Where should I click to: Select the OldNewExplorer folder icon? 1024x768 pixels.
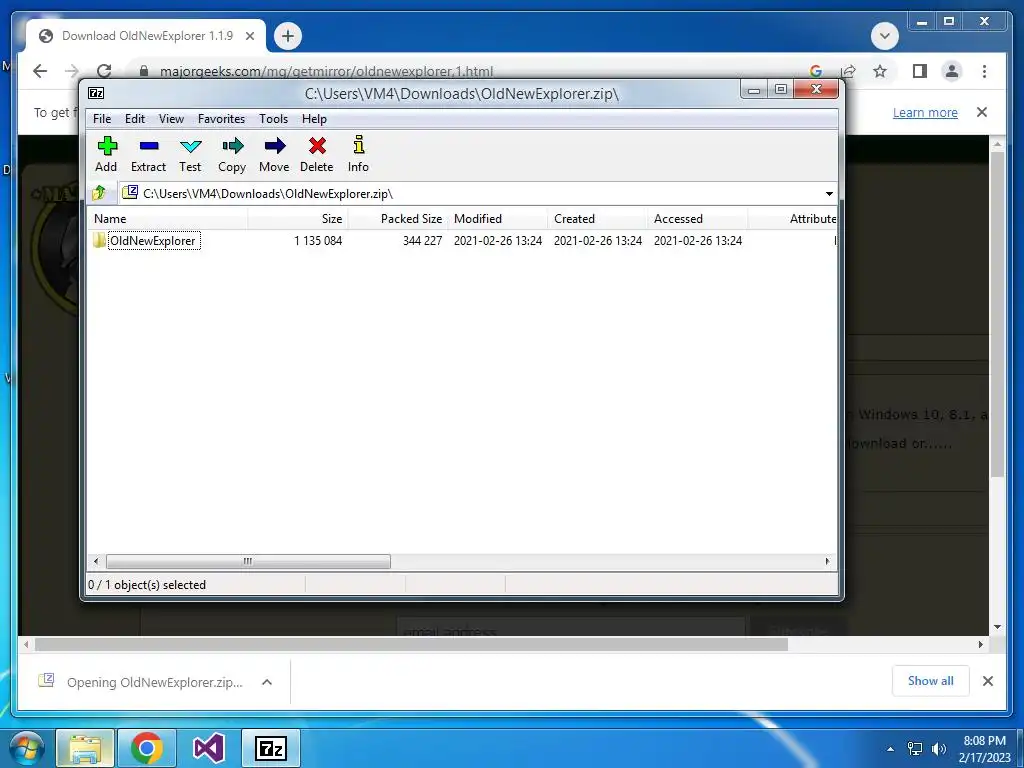[99, 240]
